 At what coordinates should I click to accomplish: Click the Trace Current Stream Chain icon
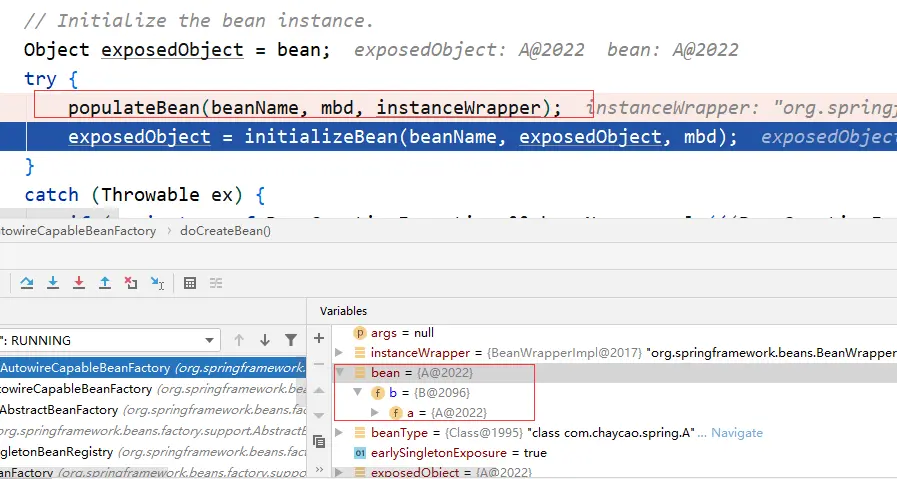pos(216,283)
